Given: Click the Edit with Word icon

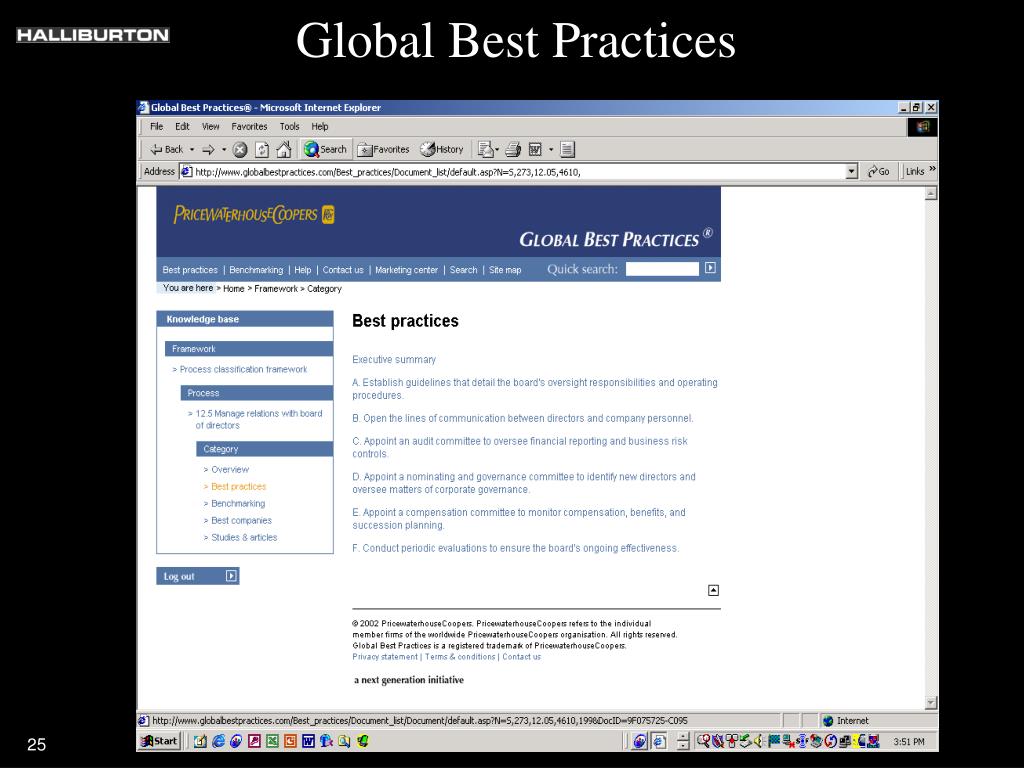Looking at the screenshot, I should 535,150.
